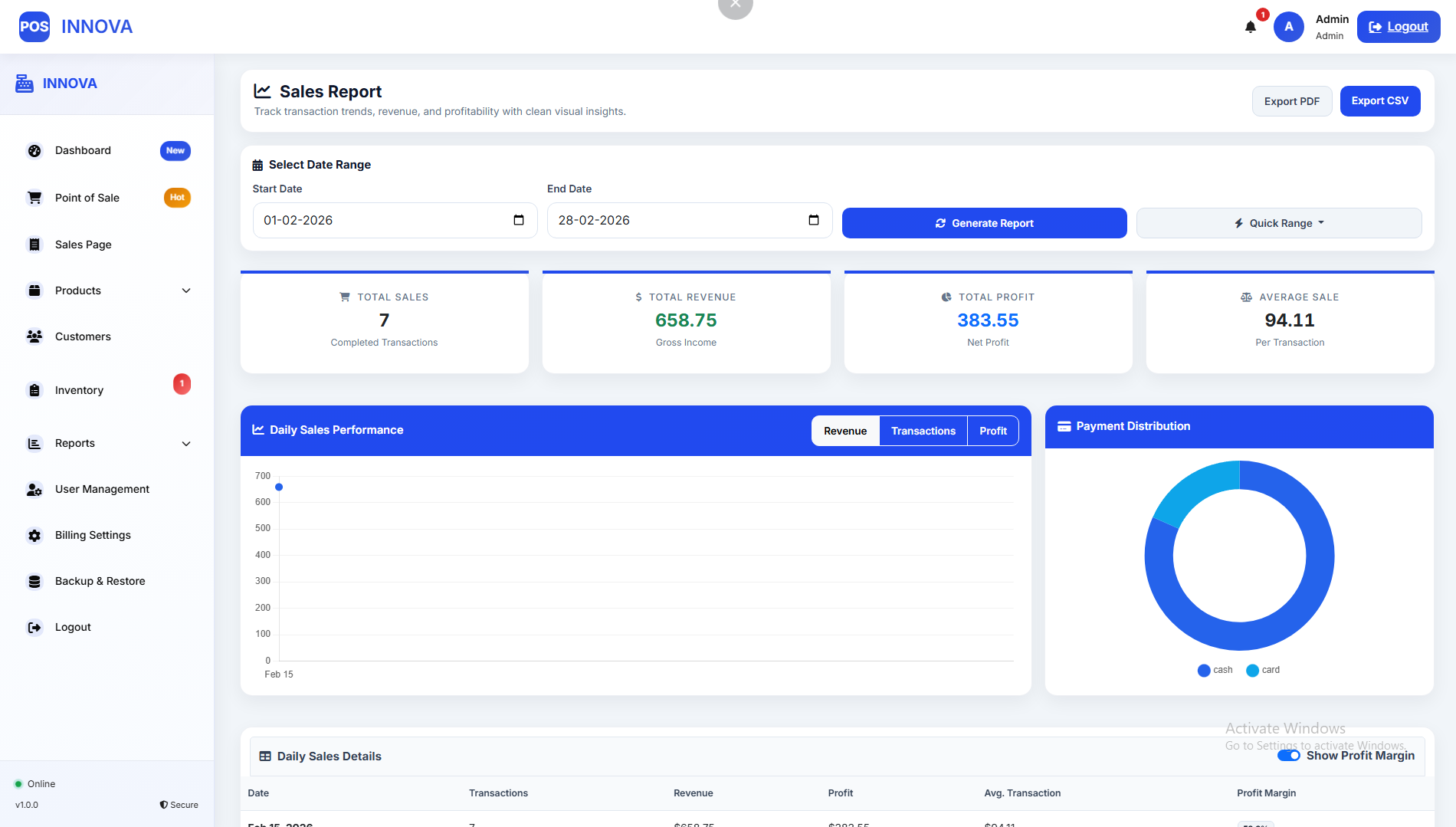Toggle the Show Profit Margin switch

click(x=1288, y=756)
